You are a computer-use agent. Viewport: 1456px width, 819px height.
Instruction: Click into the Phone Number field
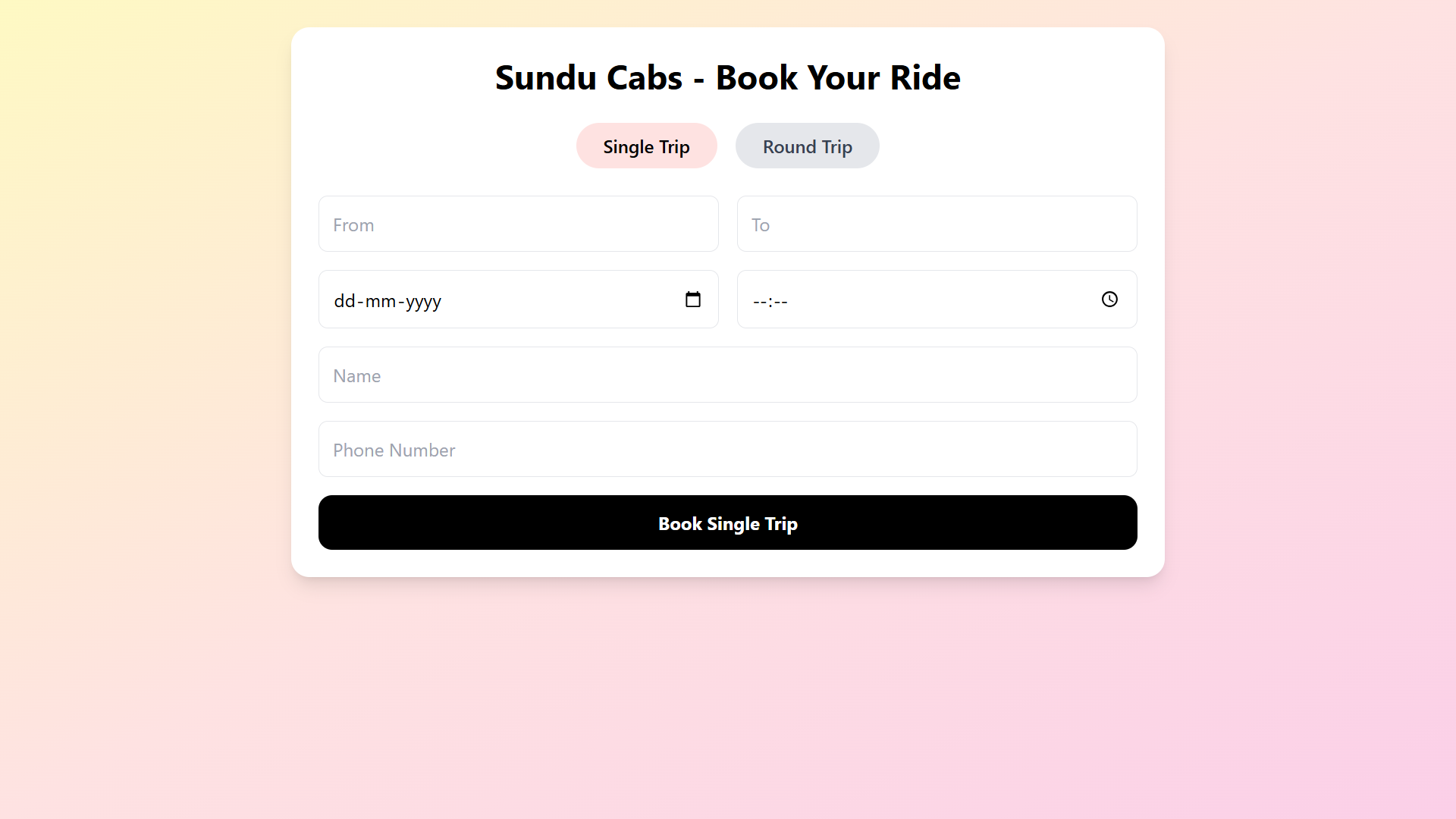(x=727, y=450)
